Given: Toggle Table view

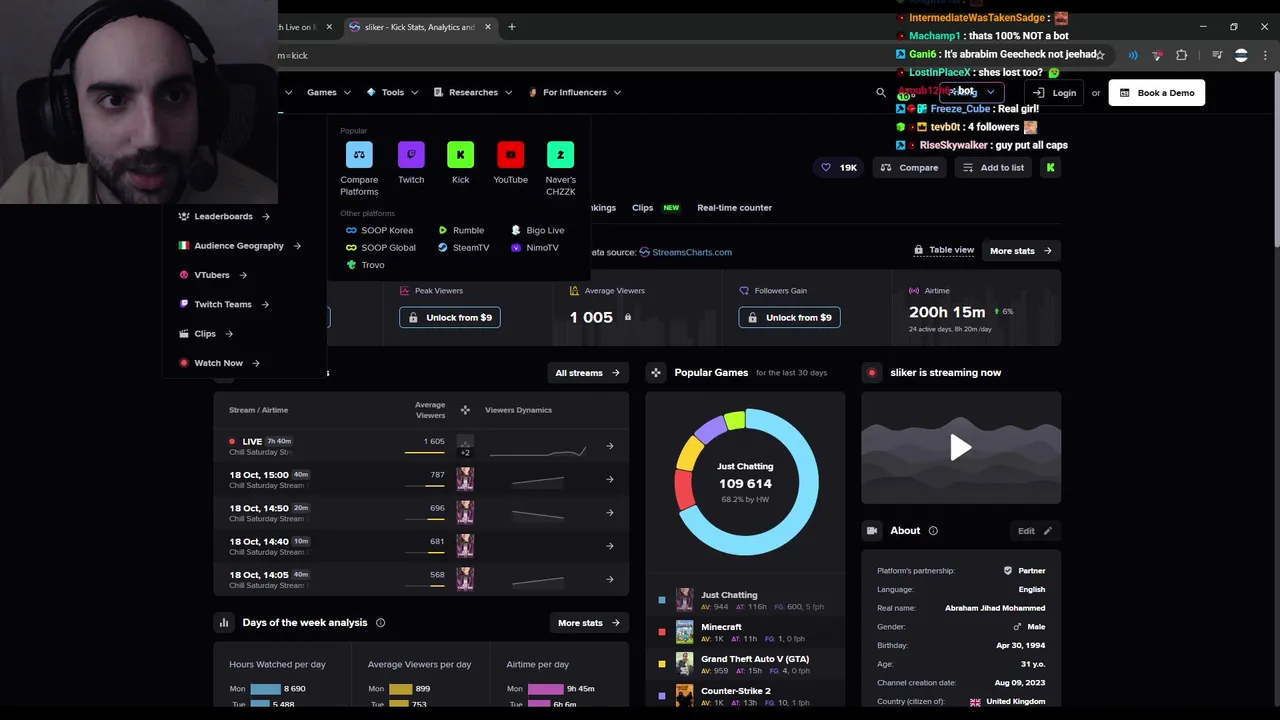Looking at the screenshot, I should click(944, 250).
